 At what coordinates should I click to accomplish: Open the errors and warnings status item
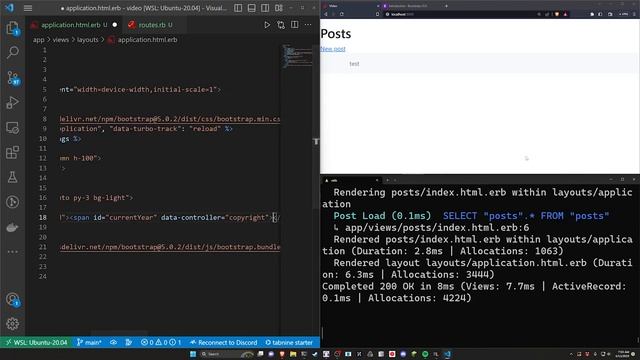click(161, 342)
